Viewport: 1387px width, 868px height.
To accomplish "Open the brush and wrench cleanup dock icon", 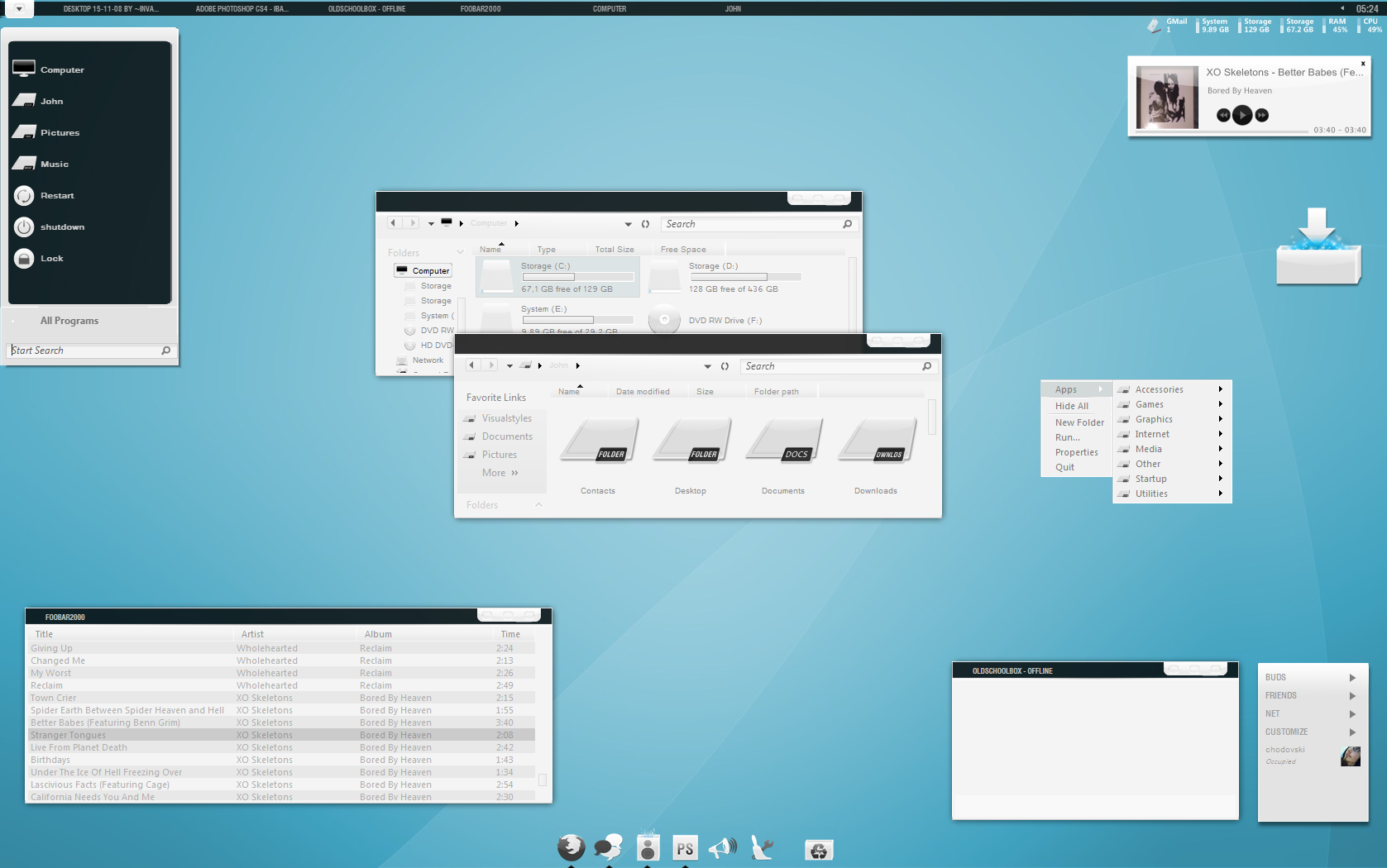I will click(762, 847).
